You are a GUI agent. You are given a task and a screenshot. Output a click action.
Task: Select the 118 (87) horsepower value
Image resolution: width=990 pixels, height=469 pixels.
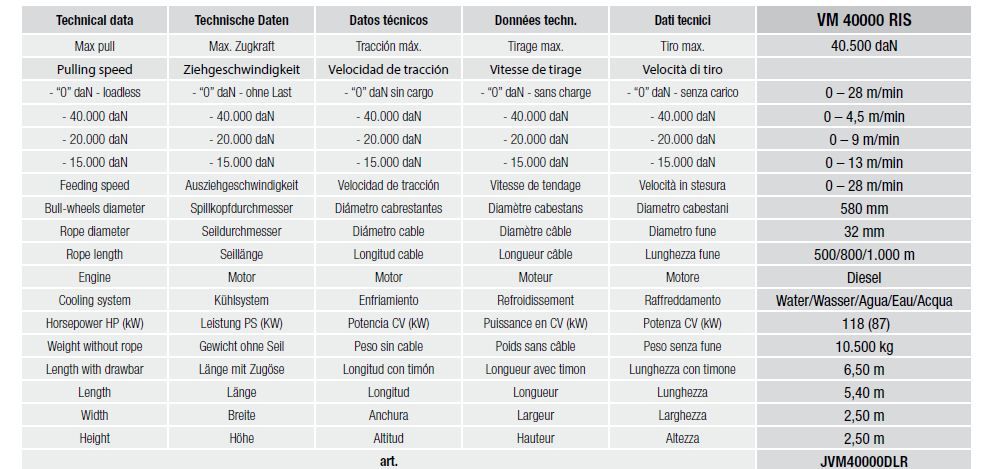(x=864, y=323)
